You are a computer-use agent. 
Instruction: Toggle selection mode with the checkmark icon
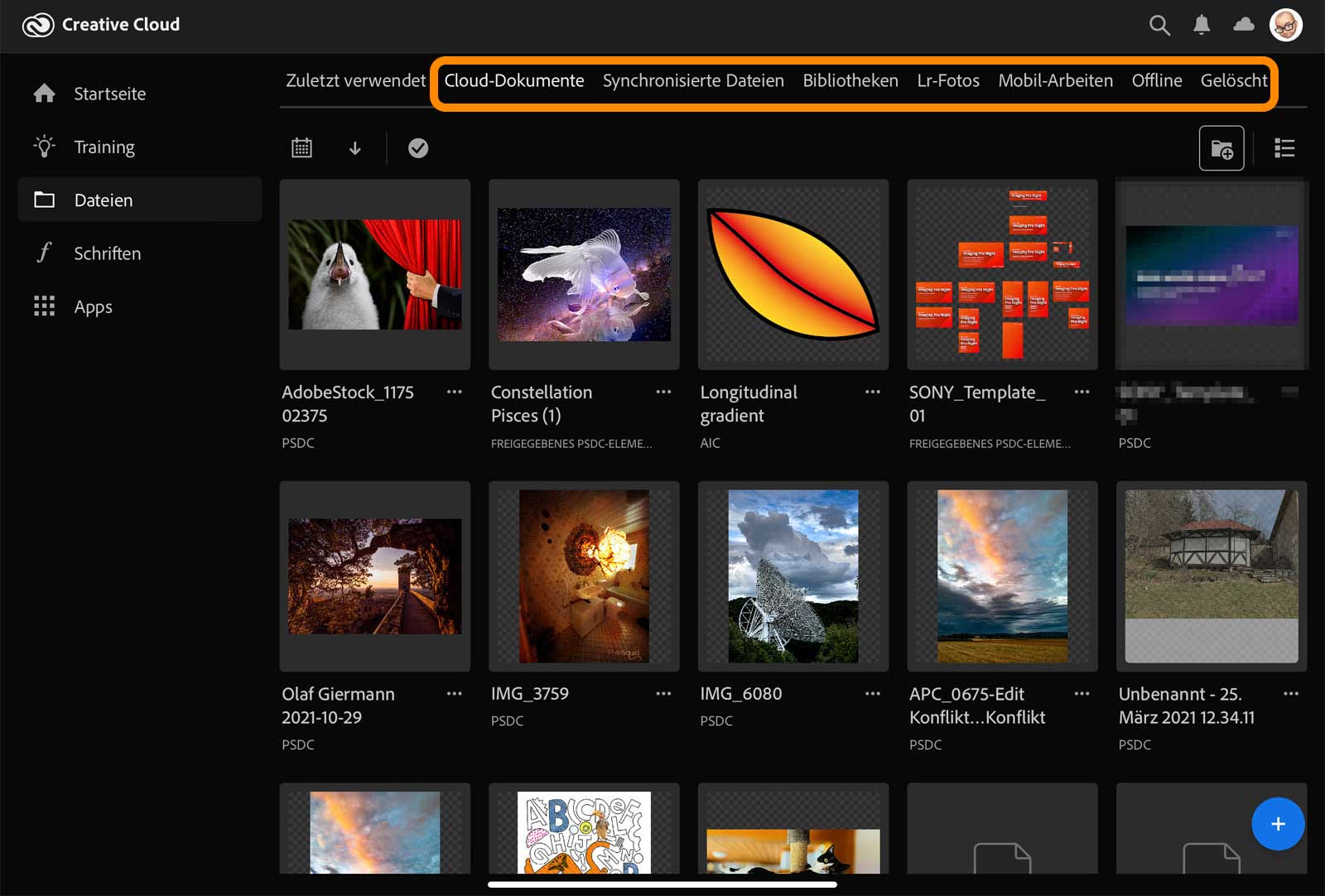point(418,148)
